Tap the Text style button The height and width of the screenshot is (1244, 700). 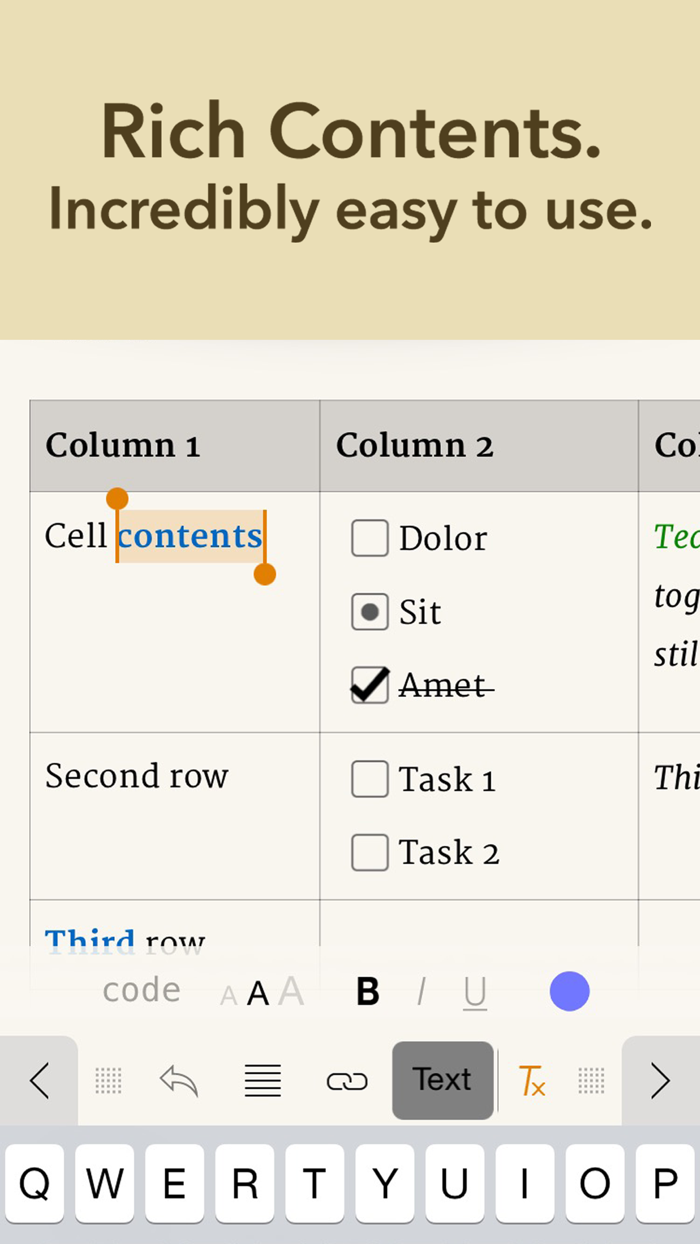442,1080
